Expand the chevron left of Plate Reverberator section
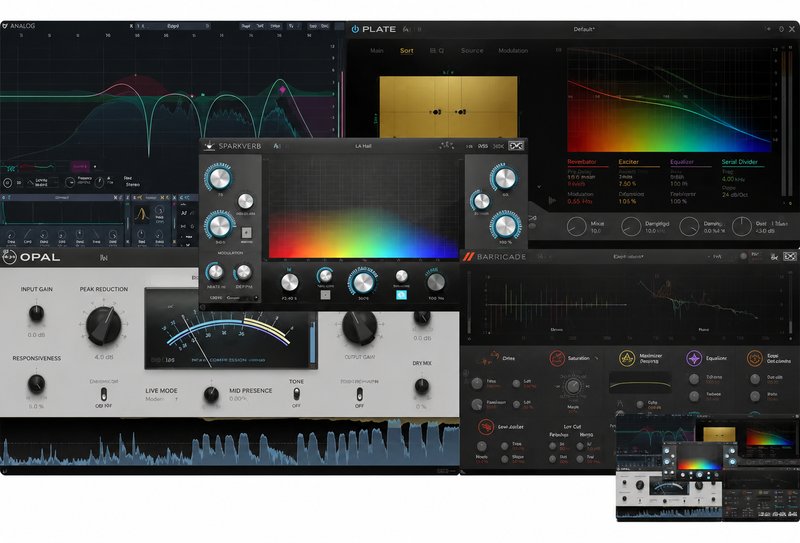Viewport: 800px width, 543px height. click(x=539, y=187)
